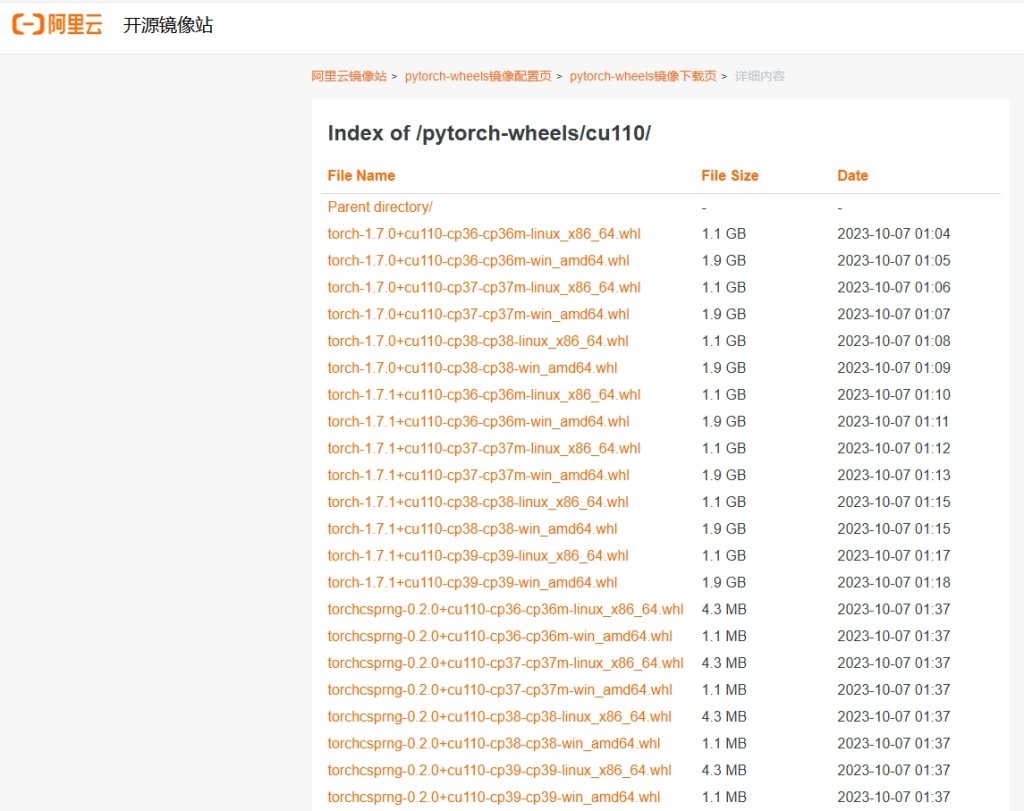Download torch-1.7.1+cu110-cp38-cp38-win_amd64.whl
Screen dimensions: 1024x811
pos(472,528)
